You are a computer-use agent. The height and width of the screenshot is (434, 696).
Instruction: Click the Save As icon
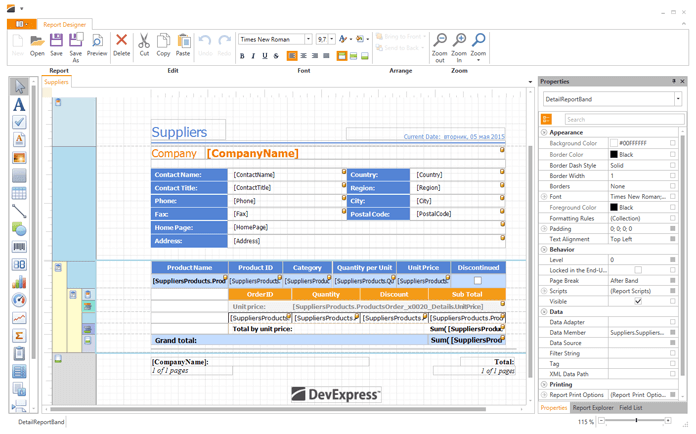[x=76, y=44]
